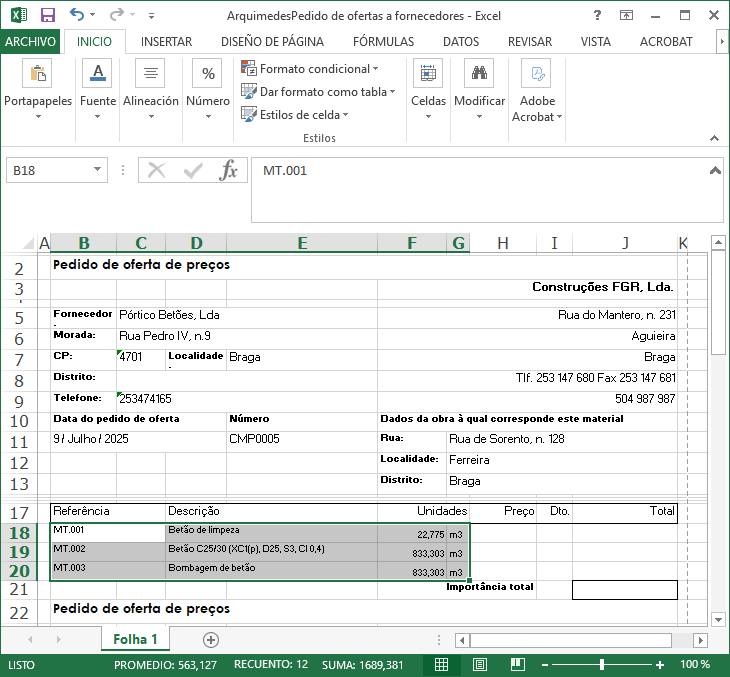730x677 pixels.
Task: Open the VISTA tab
Action: point(595,41)
